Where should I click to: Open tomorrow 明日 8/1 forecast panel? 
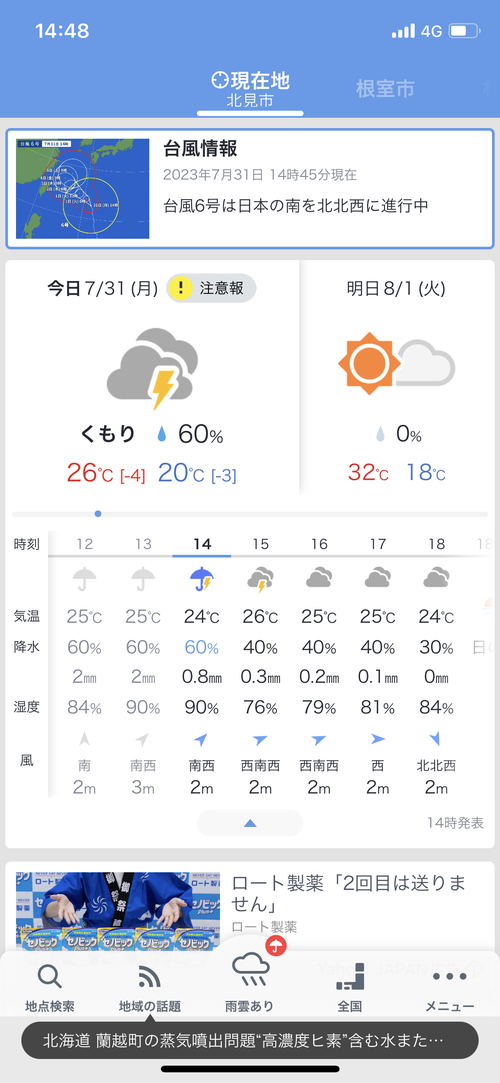[x=396, y=377]
